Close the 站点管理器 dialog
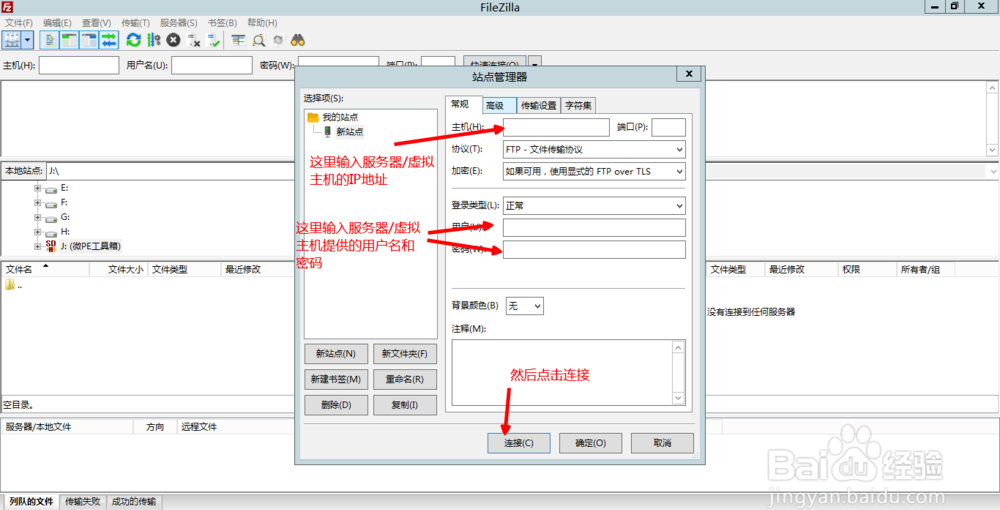Screen dimensions: 1000x510 tap(689, 74)
